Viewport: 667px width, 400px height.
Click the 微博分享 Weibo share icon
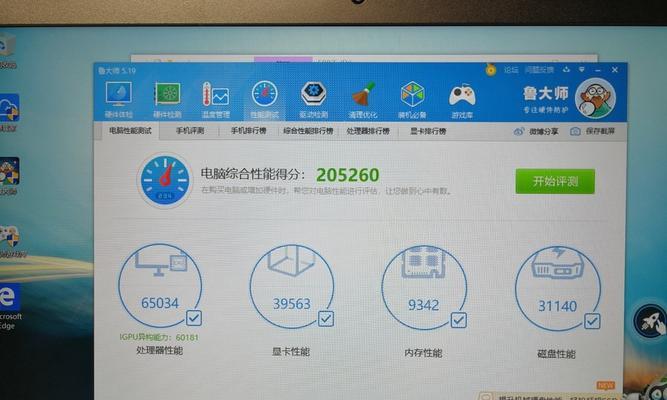pyautogui.click(x=519, y=131)
